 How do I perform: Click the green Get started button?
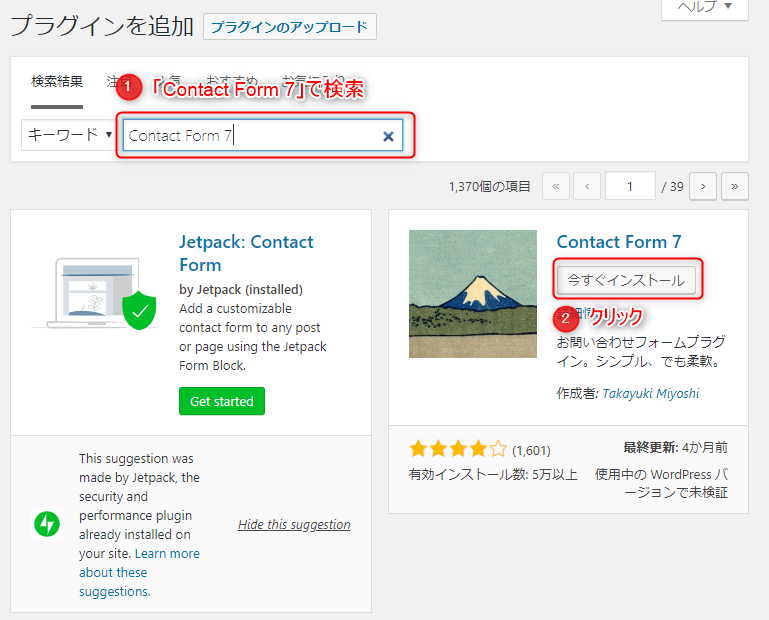tap(222, 401)
